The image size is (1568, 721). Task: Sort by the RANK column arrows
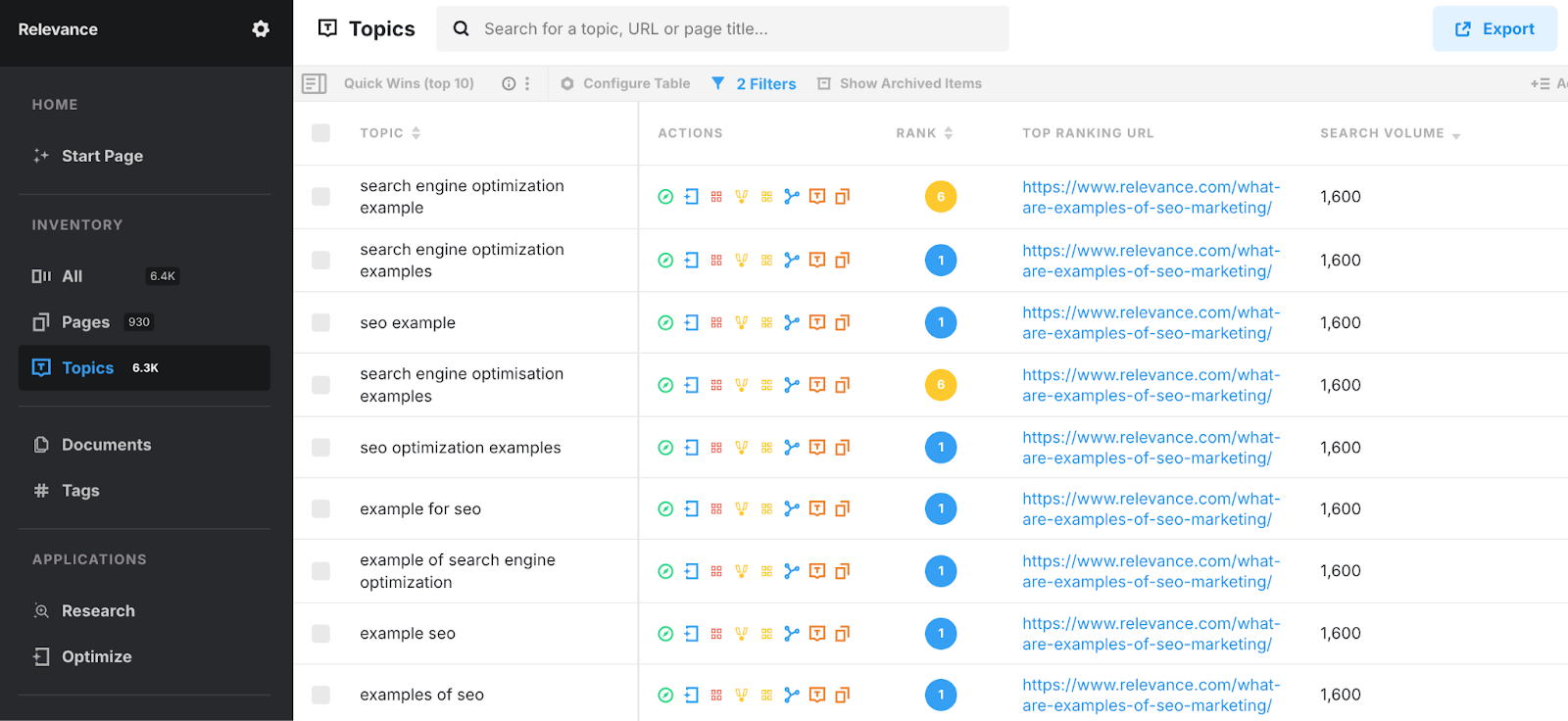point(949,133)
